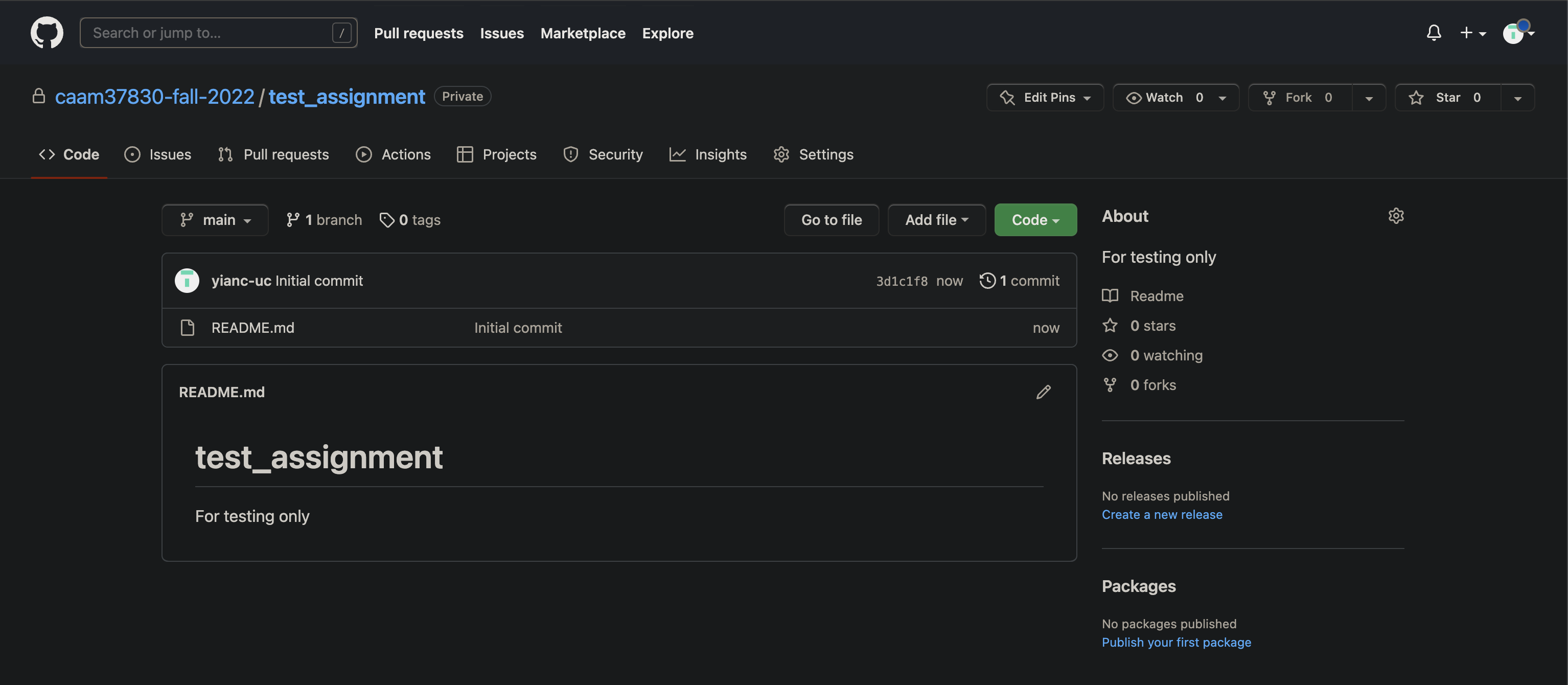Viewport: 1568px width, 685px height.
Task: Select the branch icon near main selector
Action: point(294,220)
